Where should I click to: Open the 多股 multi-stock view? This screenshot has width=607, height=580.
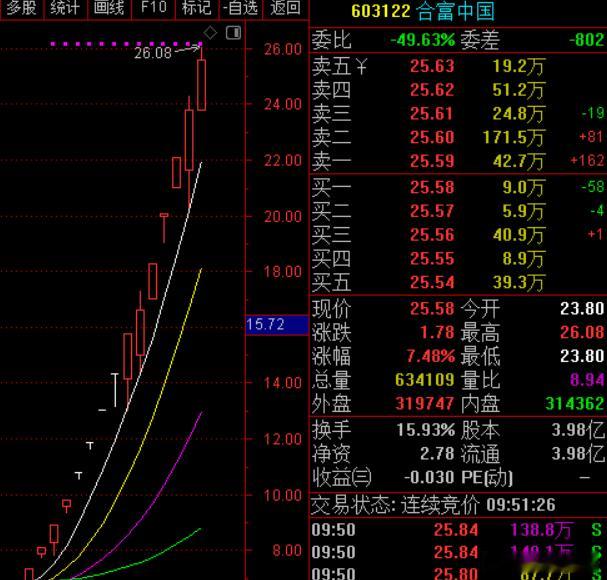click(22, 8)
